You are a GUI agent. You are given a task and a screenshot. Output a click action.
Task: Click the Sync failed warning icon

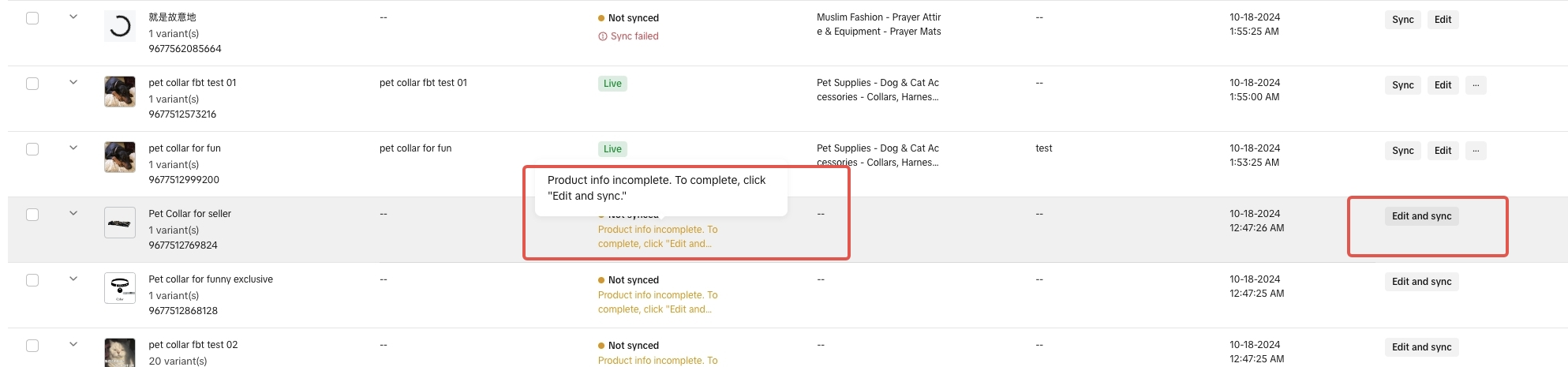pyautogui.click(x=603, y=36)
